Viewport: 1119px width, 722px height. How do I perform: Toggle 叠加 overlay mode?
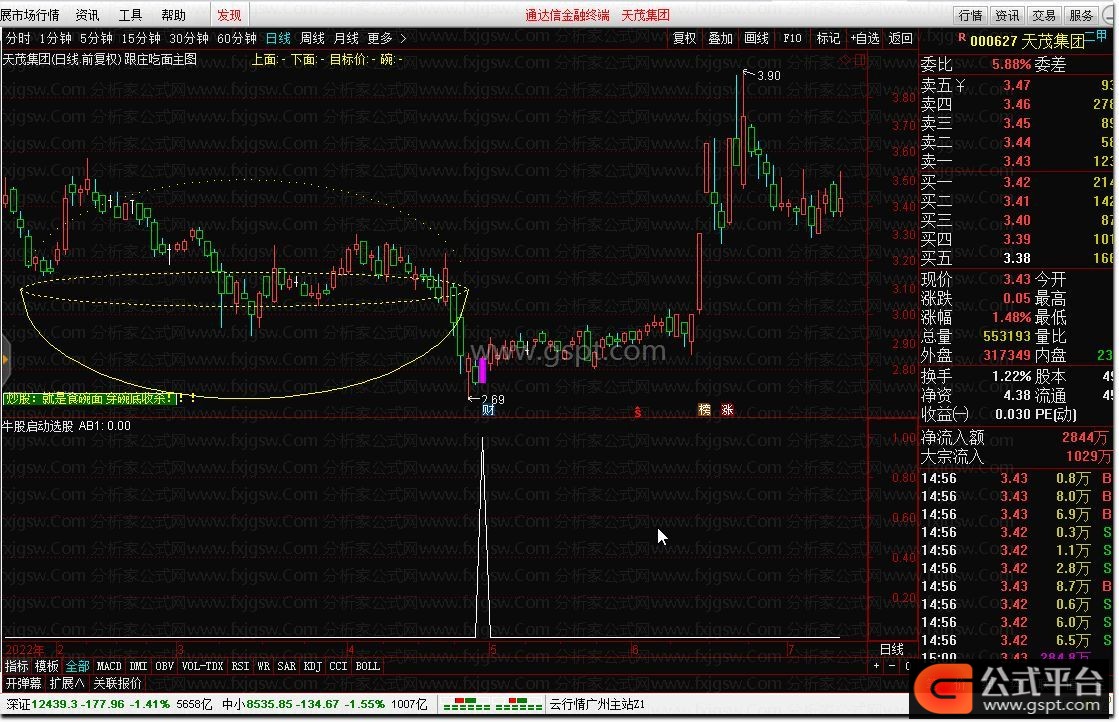[x=720, y=39]
